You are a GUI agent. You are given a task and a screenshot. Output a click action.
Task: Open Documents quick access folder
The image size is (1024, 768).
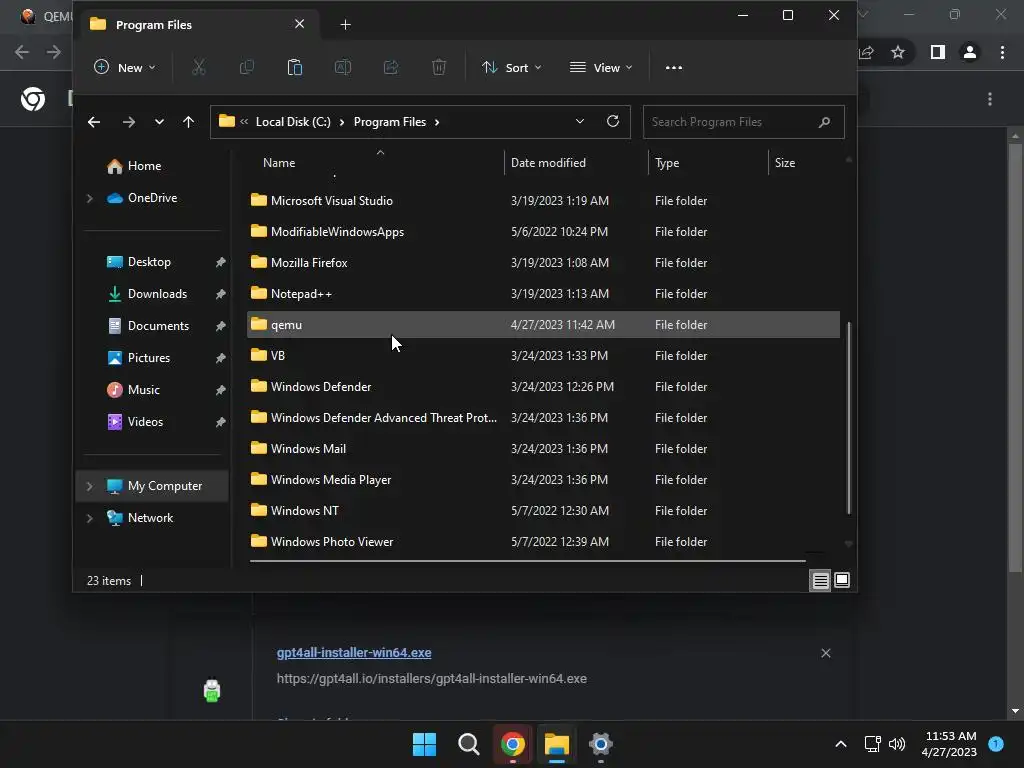[x=148, y=326]
